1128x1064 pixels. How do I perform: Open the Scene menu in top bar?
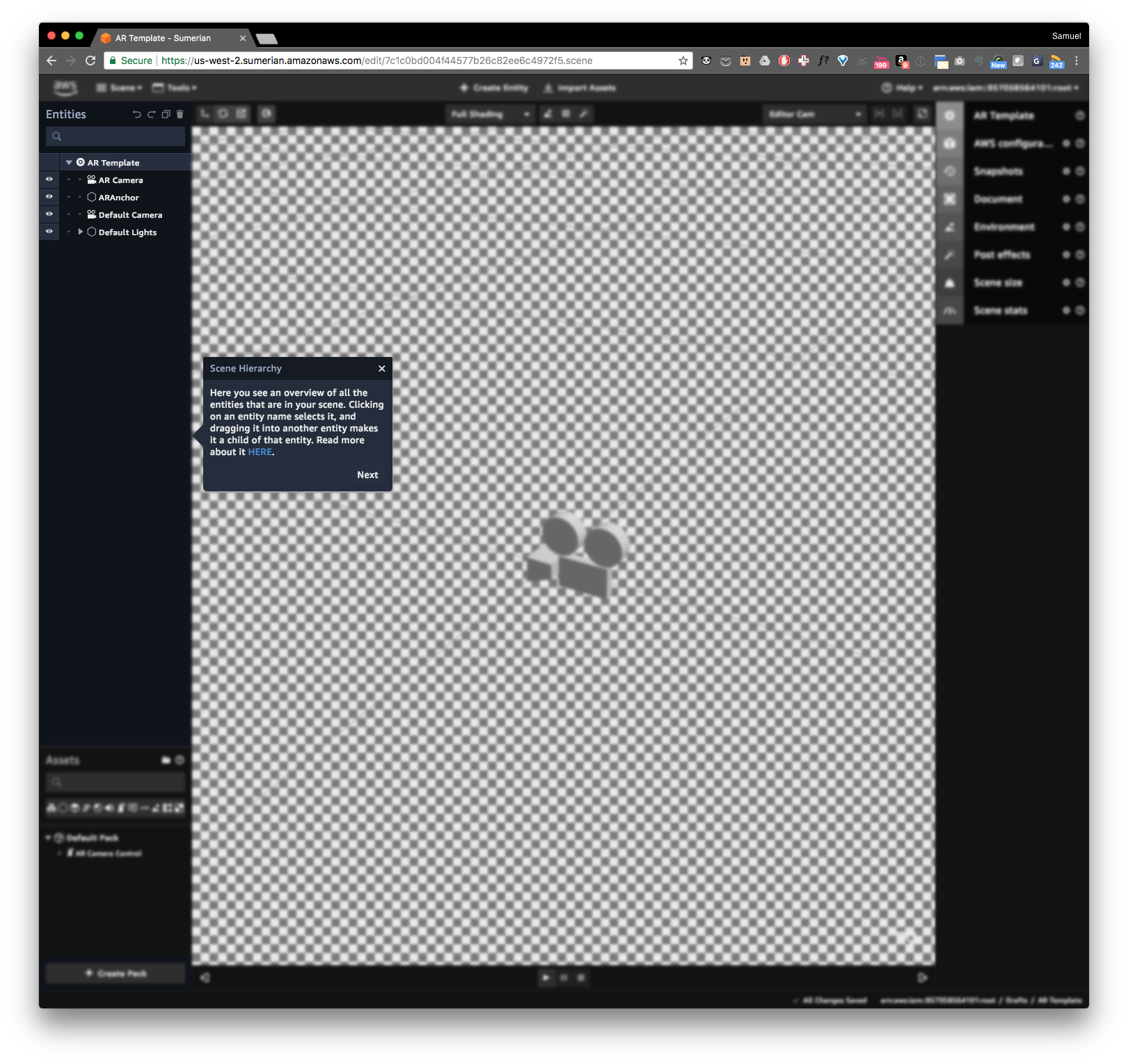(118, 88)
